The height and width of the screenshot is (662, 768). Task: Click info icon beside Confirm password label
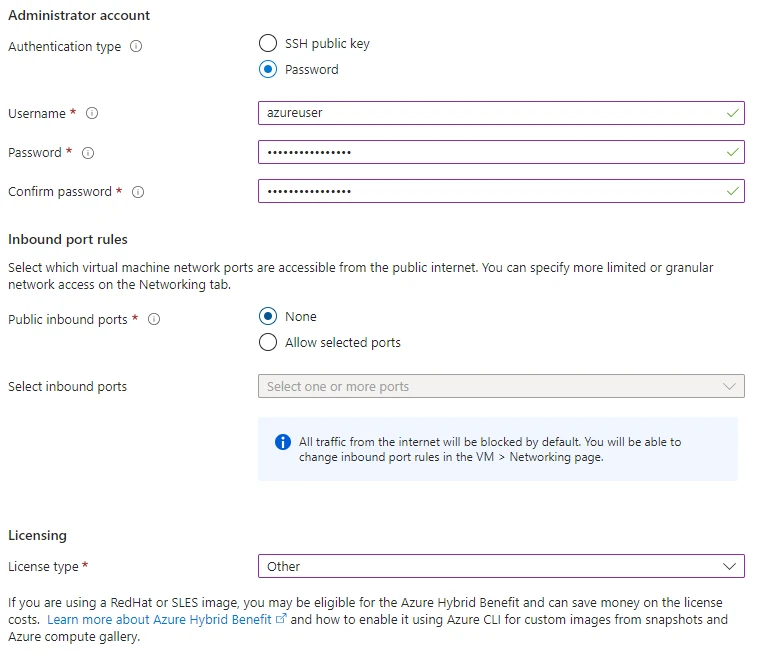[138, 192]
